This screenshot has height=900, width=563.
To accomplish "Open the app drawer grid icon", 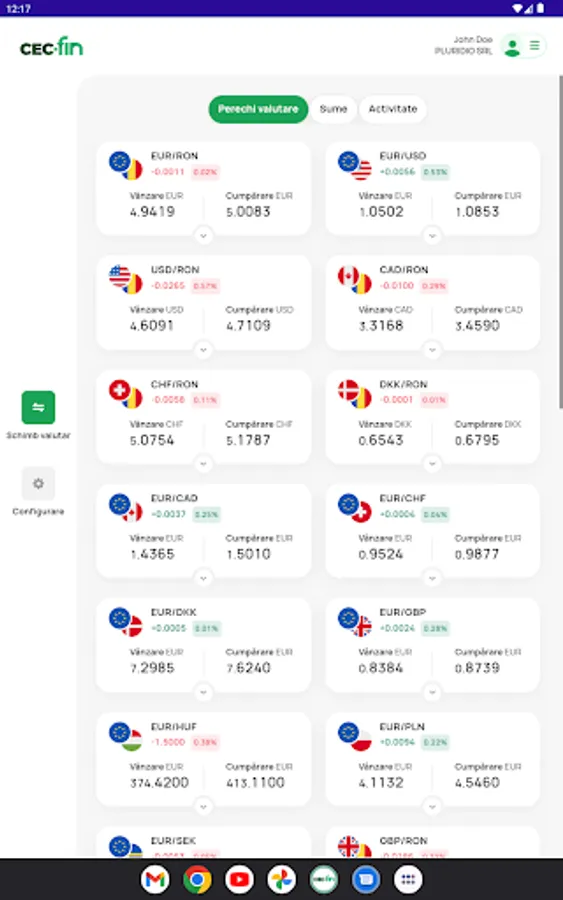I will pyautogui.click(x=408, y=879).
